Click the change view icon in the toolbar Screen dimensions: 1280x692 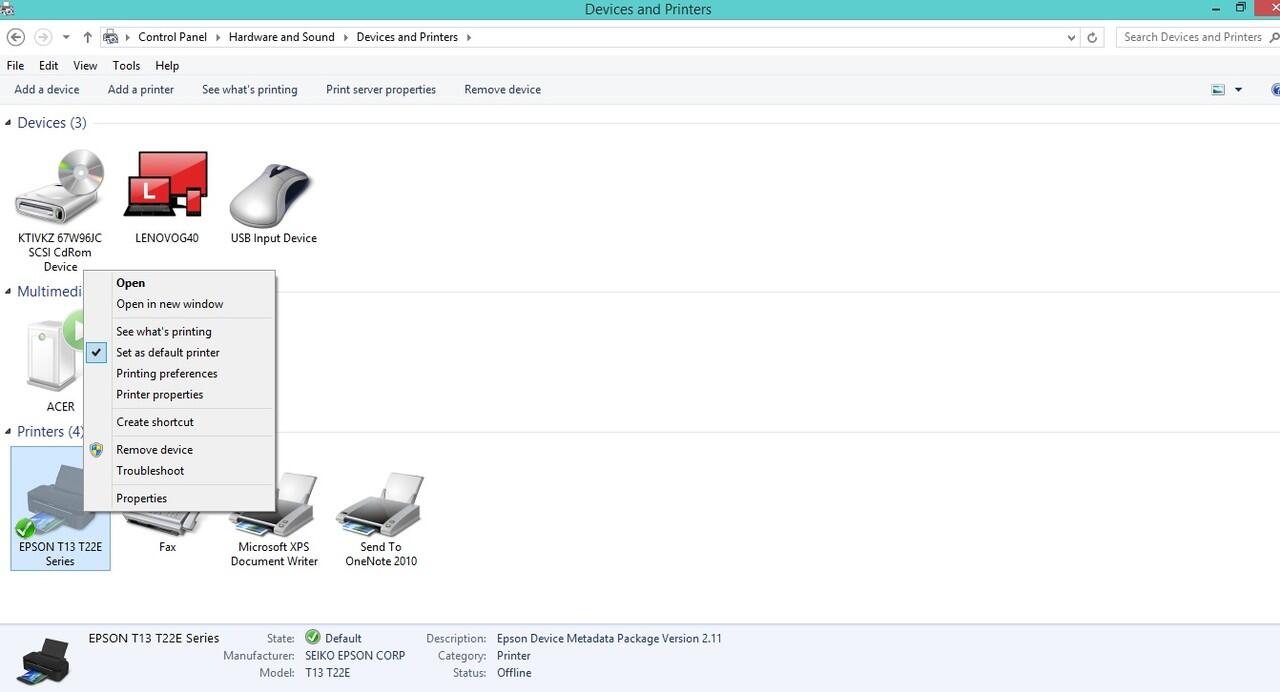tap(1218, 90)
